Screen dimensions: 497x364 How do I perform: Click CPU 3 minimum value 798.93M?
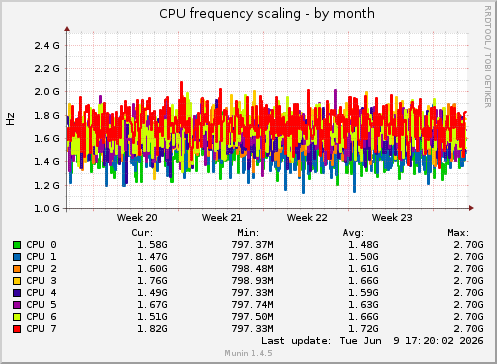pos(252,281)
